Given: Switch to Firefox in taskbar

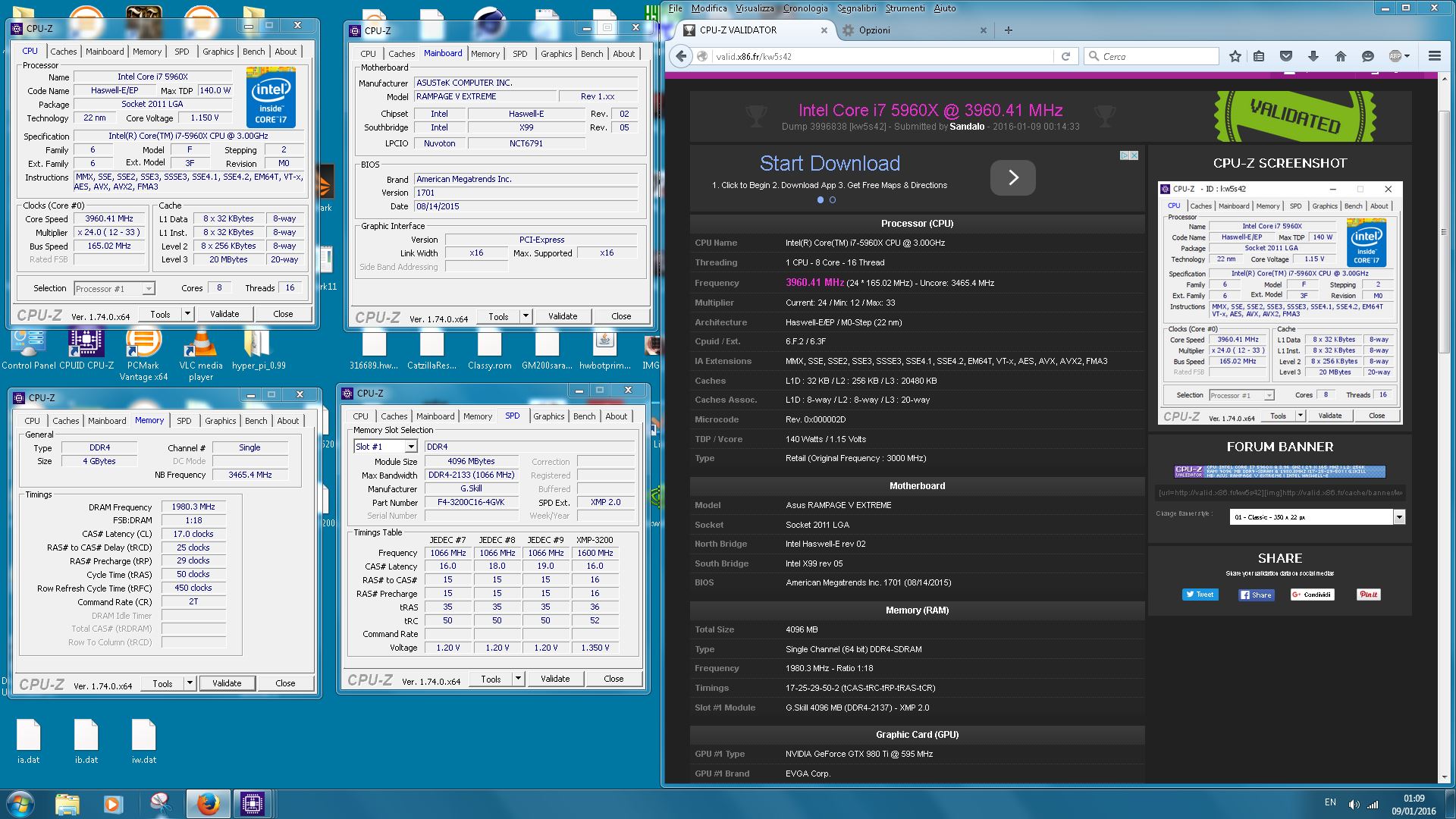Looking at the screenshot, I should click(x=207, y=804).
